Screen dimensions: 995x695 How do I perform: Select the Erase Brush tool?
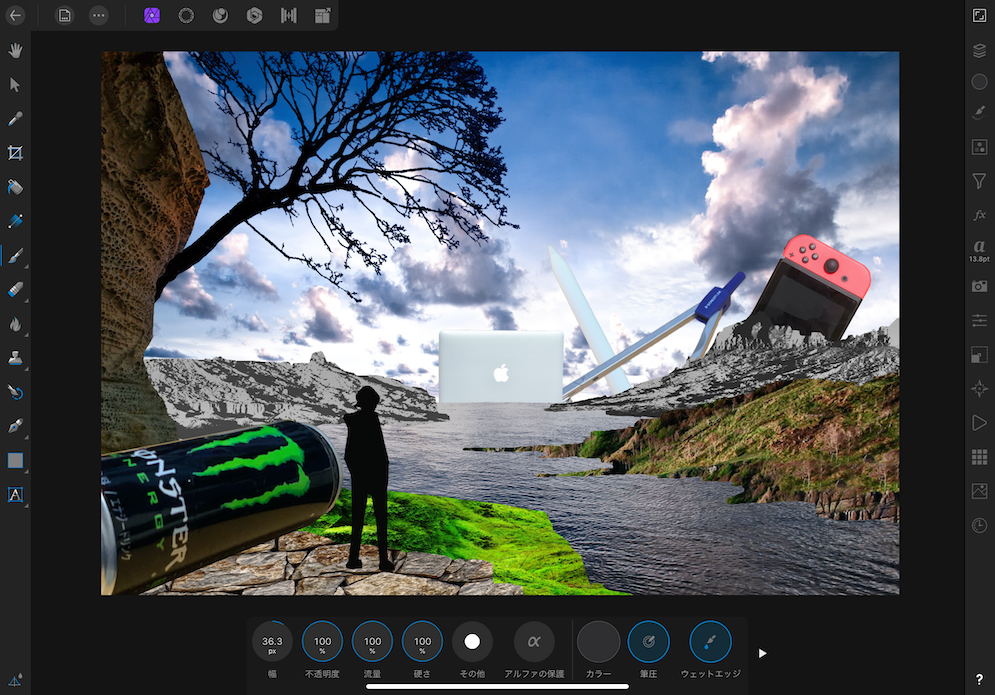tap(15, 290)
